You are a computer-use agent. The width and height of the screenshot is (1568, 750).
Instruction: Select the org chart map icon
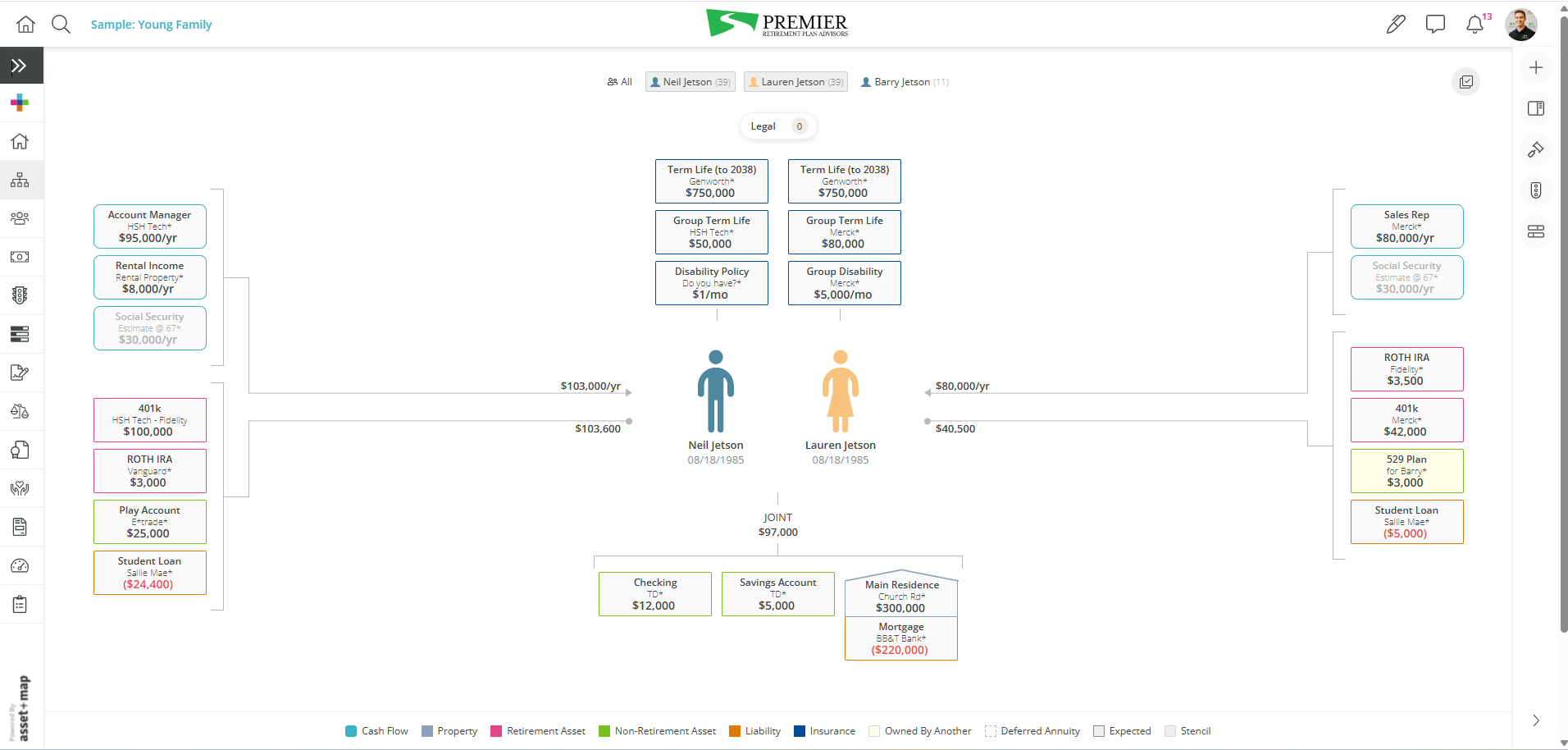(20, 180)
